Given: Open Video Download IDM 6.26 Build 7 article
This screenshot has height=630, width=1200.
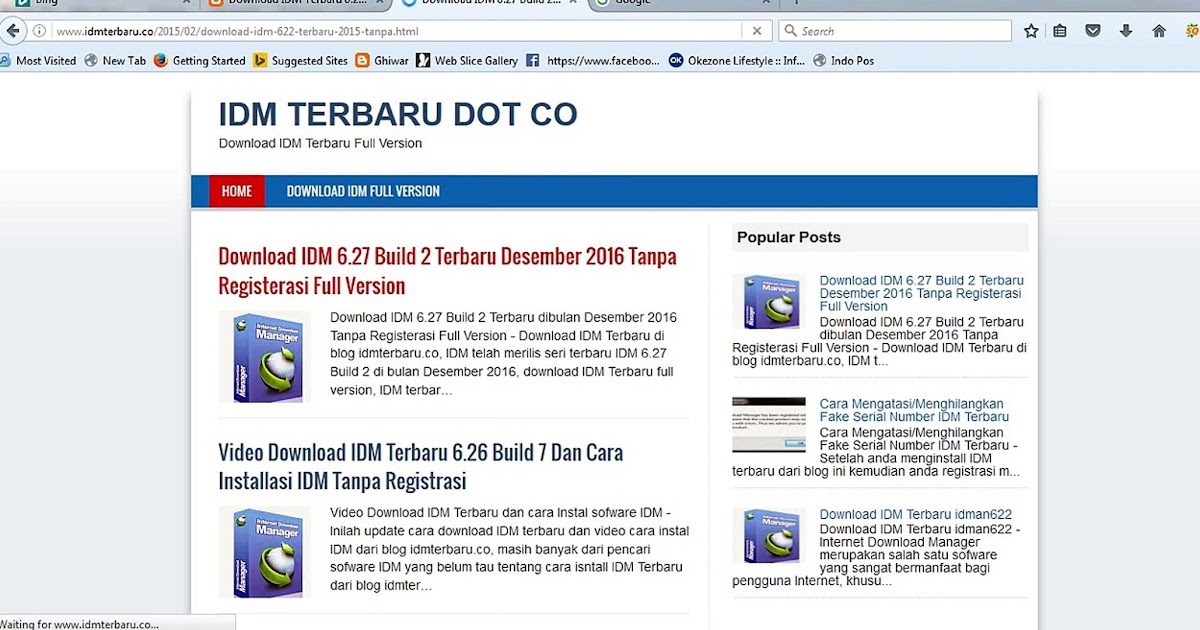Looking at the screenshot, I should 421,466.
